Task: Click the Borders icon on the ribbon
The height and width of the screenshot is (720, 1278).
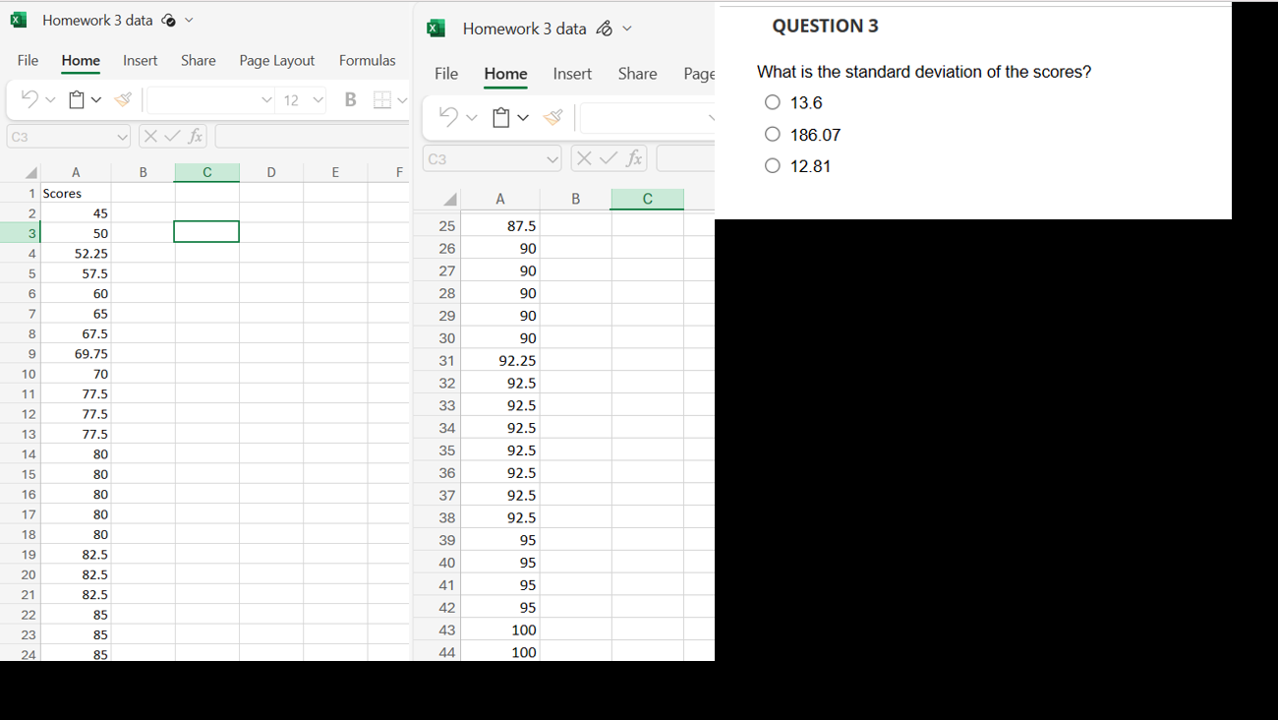Action: pos(383,99)
